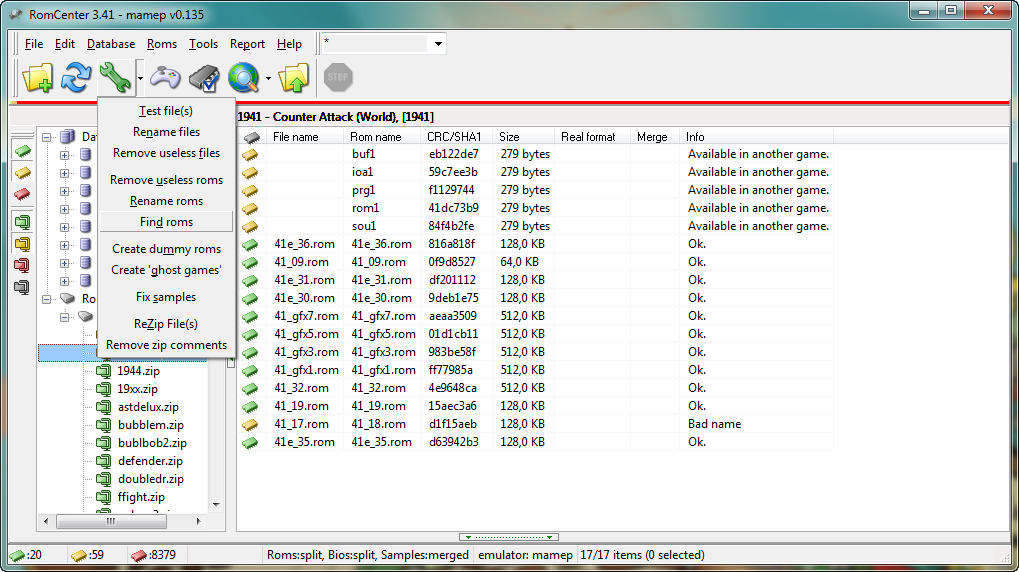Select 'Find roms' from the open menu

pyautogui.click(x=166, y=222)
